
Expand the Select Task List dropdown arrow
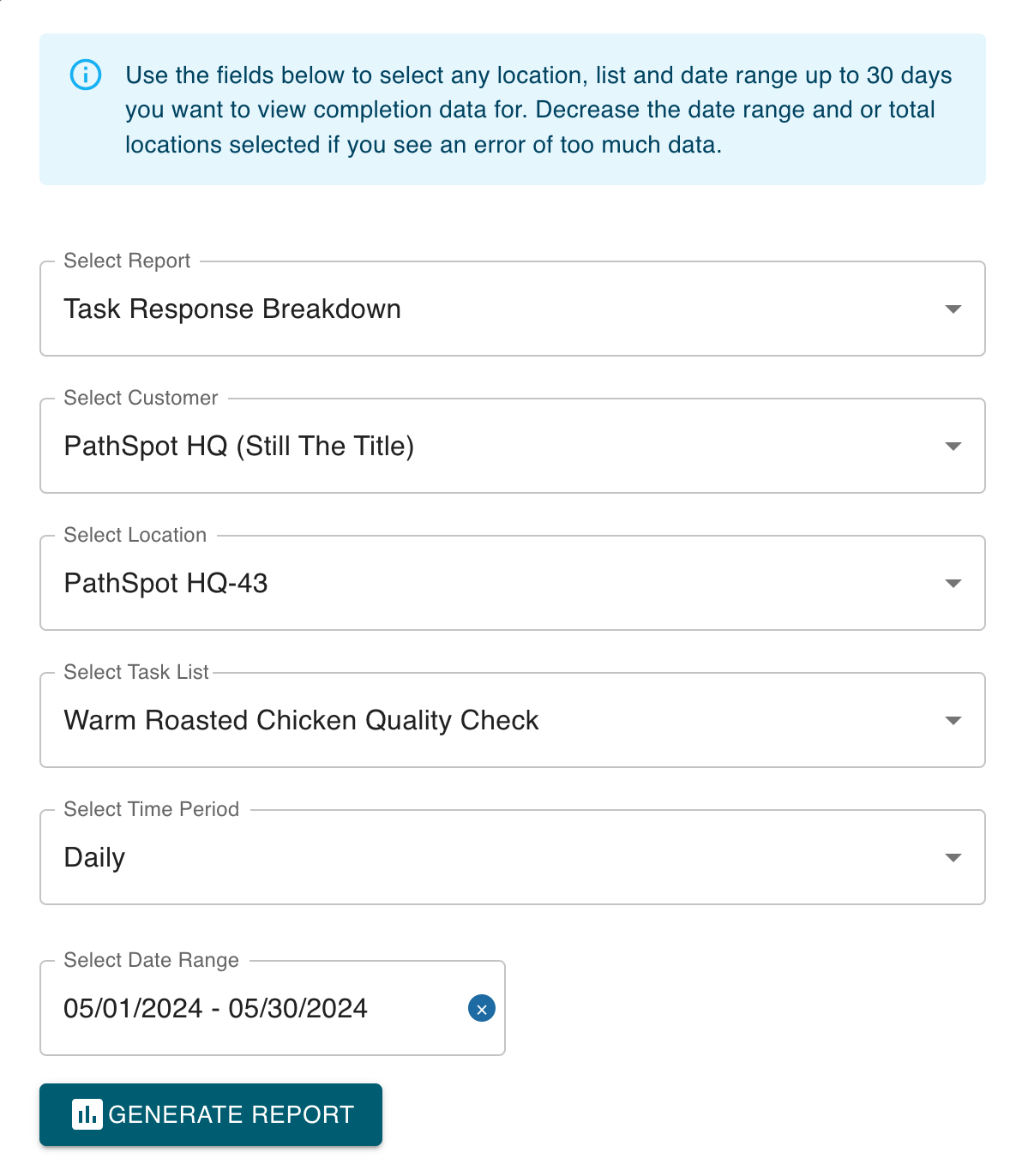(953, 720)
